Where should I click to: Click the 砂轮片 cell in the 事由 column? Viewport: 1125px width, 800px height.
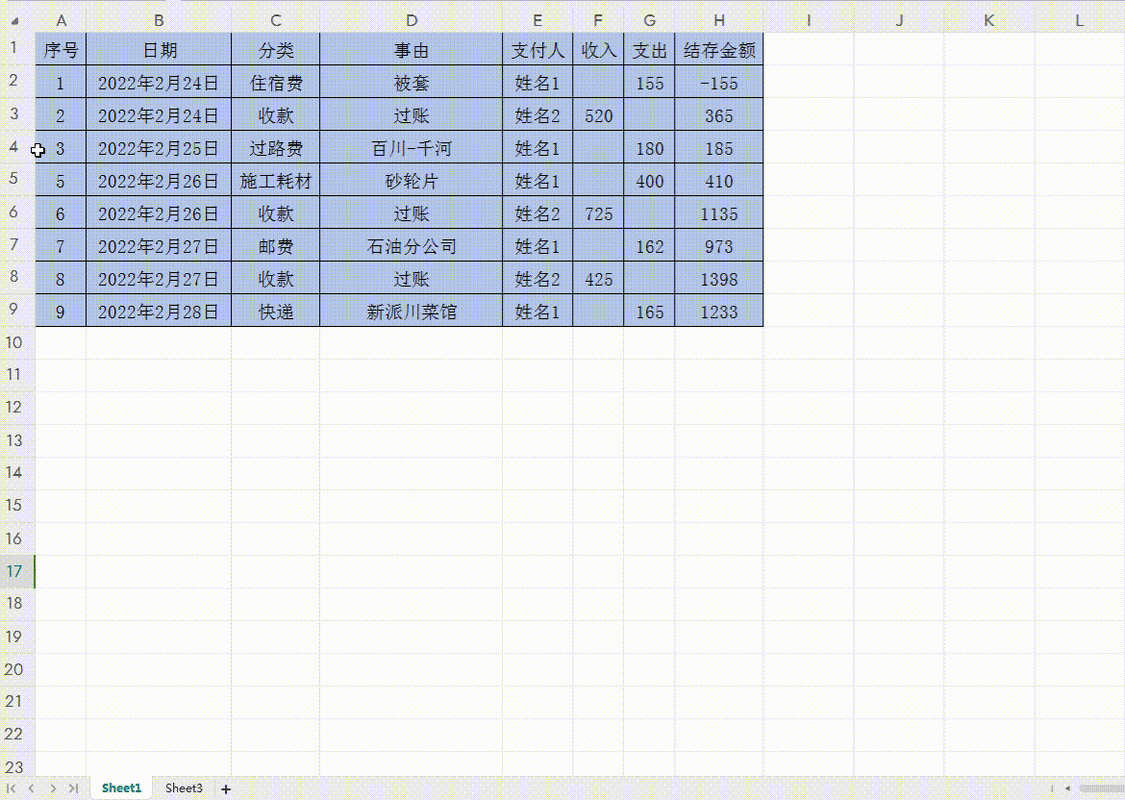tap(411, 180)
